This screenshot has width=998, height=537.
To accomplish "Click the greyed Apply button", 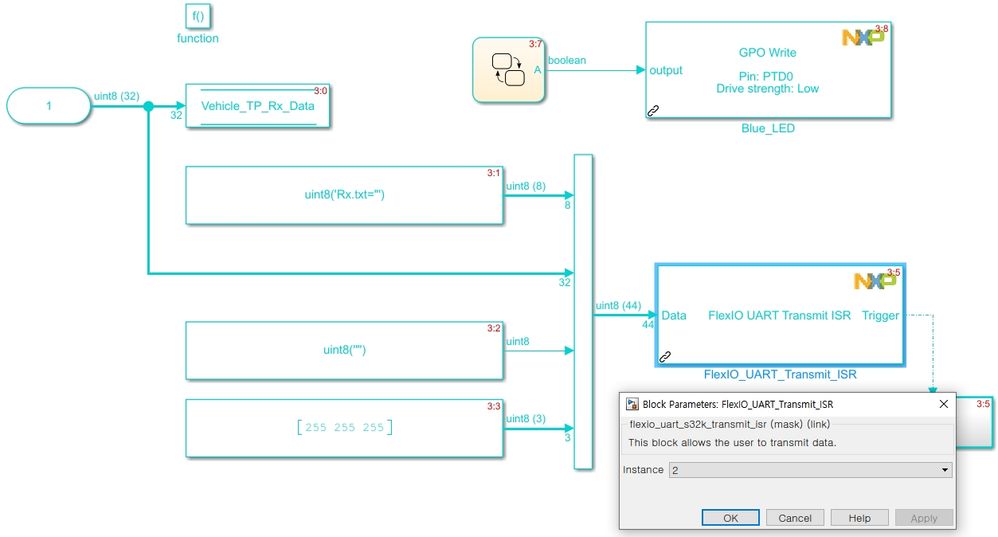I will click(924, 518).
